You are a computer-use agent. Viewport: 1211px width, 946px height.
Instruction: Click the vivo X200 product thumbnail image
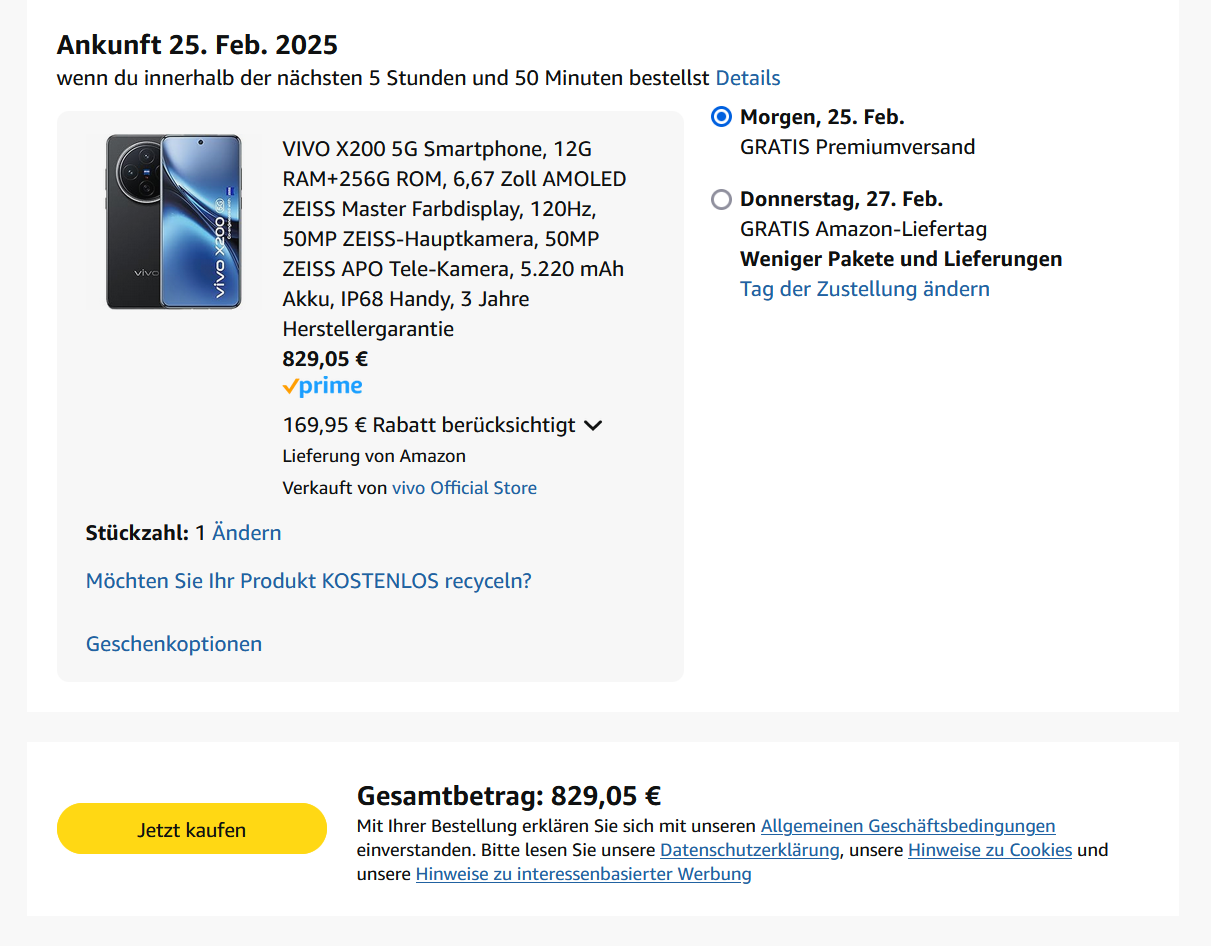[x=174, y=221]
